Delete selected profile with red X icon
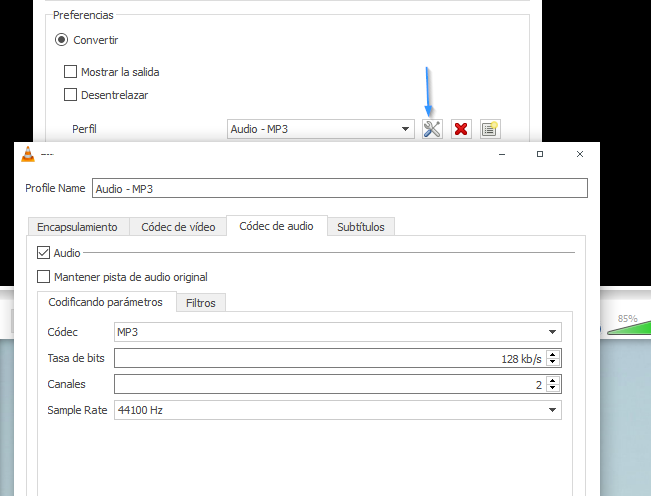Image resolution: width=651 pixels, height=496 pixels. pos(461,129)
